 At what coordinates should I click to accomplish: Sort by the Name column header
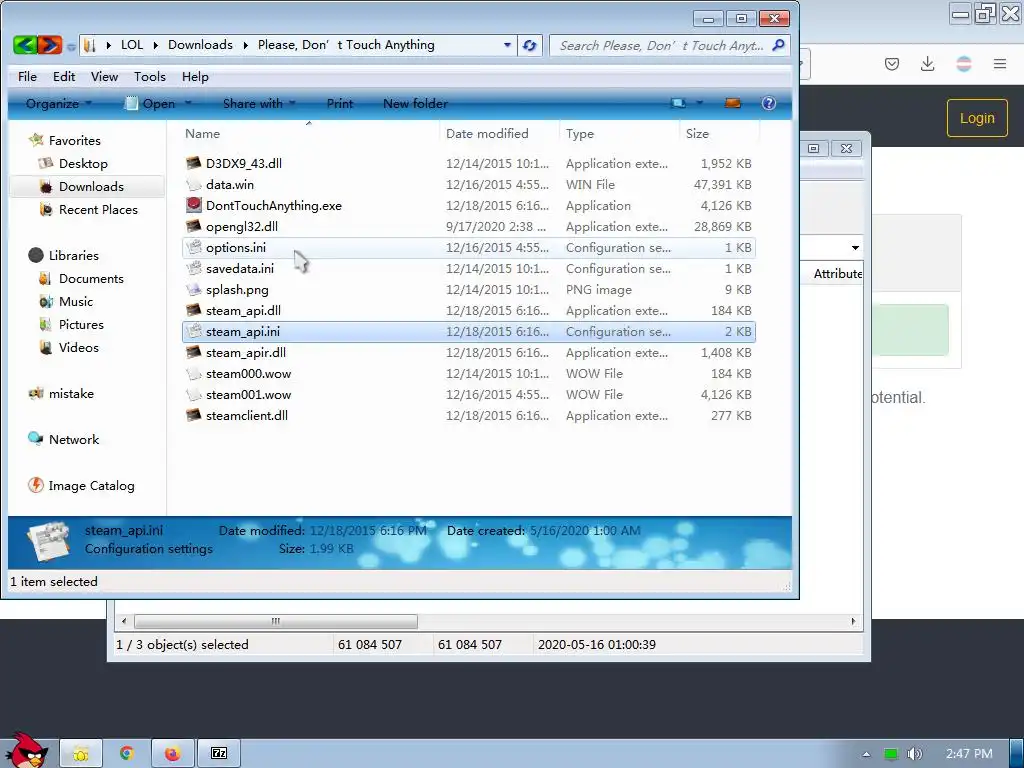[308, 133]
